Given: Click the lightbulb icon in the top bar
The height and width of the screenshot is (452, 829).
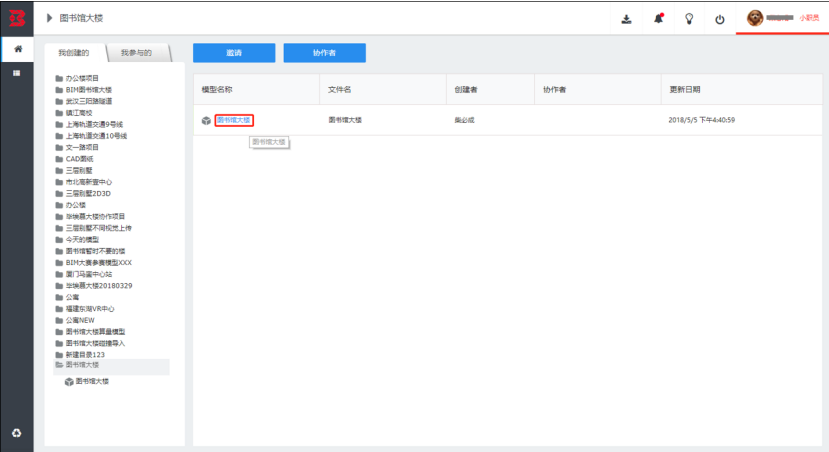Looking at the screenshot, I should click(689, 19).
